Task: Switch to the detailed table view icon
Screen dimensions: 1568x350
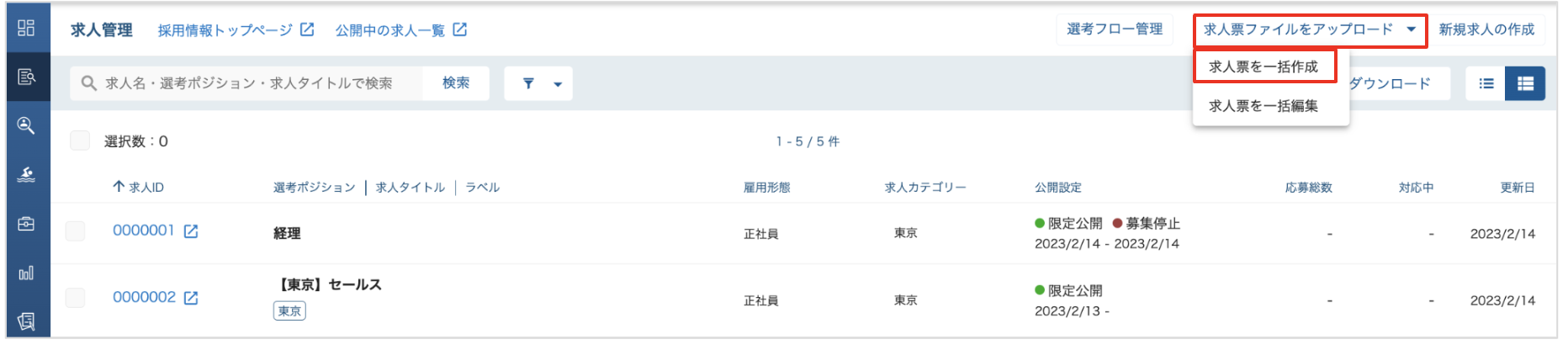Action: pyautogui.click(x=1525, y=83)
